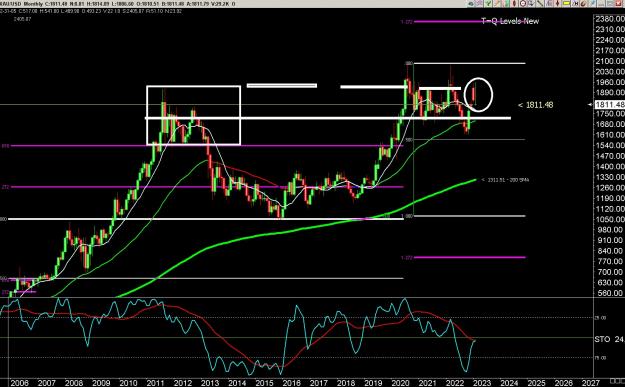Click the red diamond marker icon
The height and width of the screenshot is (387, 625).
(x=557, y=4)
